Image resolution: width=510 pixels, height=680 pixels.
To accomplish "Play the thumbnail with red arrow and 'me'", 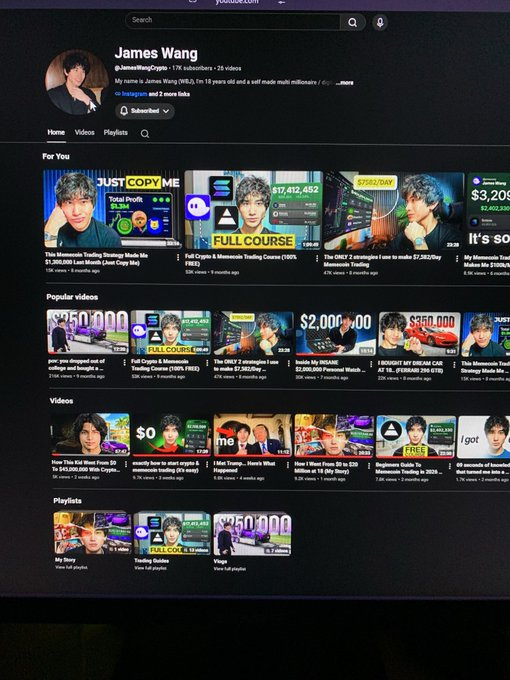I will pyautogui.click(x=252, y=435).
